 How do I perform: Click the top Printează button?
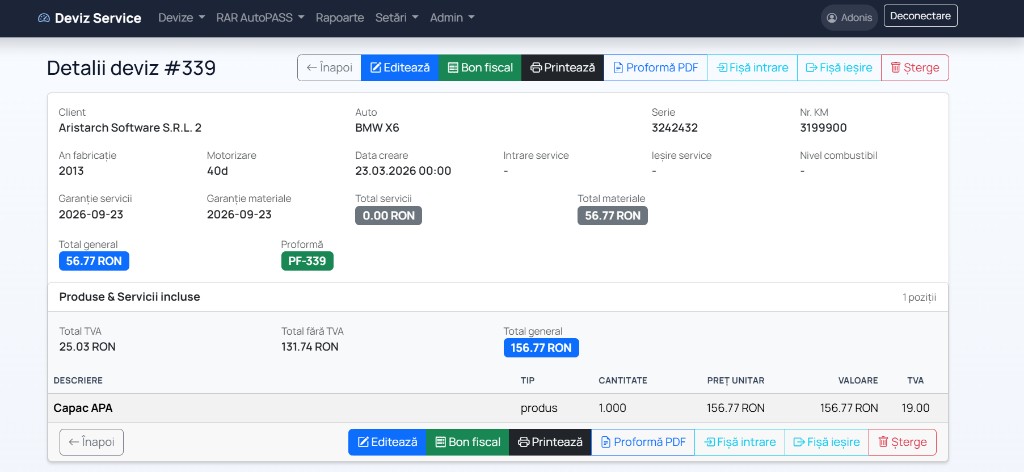(562, 67)
